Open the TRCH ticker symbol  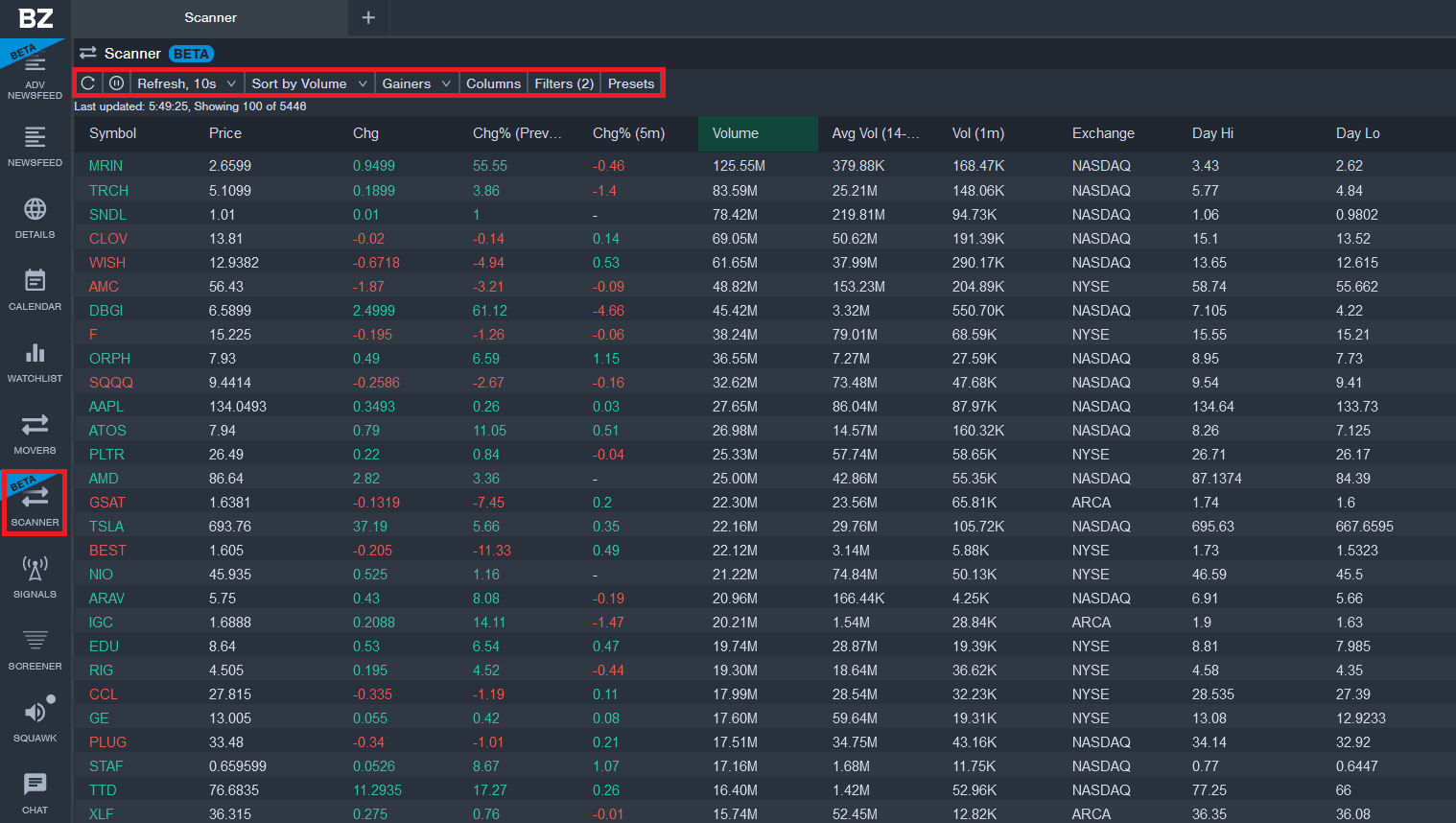108,191
